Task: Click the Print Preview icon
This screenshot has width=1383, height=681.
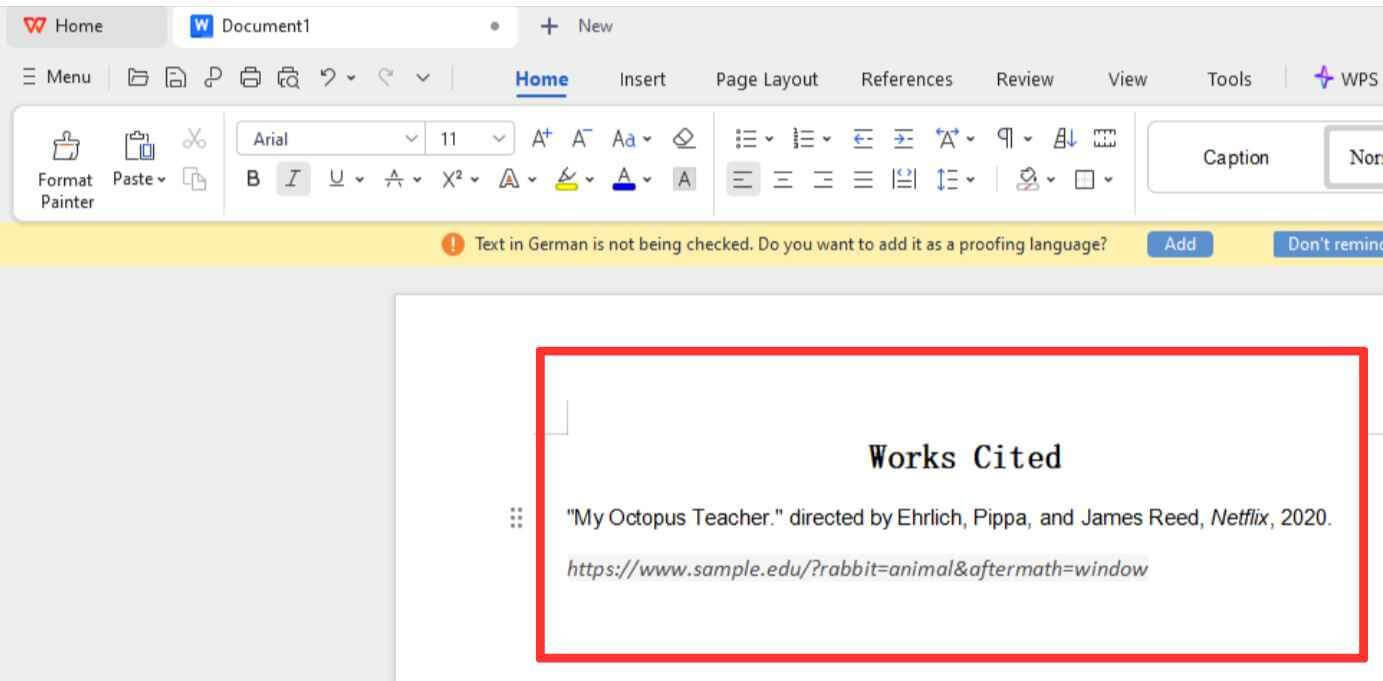Action: [x=286, y=77]
